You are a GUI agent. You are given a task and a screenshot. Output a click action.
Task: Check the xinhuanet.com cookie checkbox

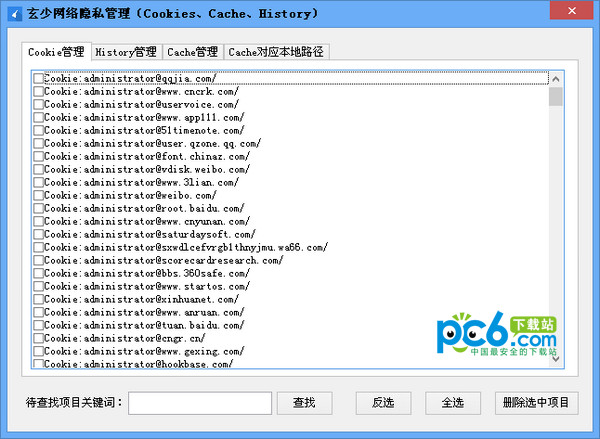click(38, 299)
